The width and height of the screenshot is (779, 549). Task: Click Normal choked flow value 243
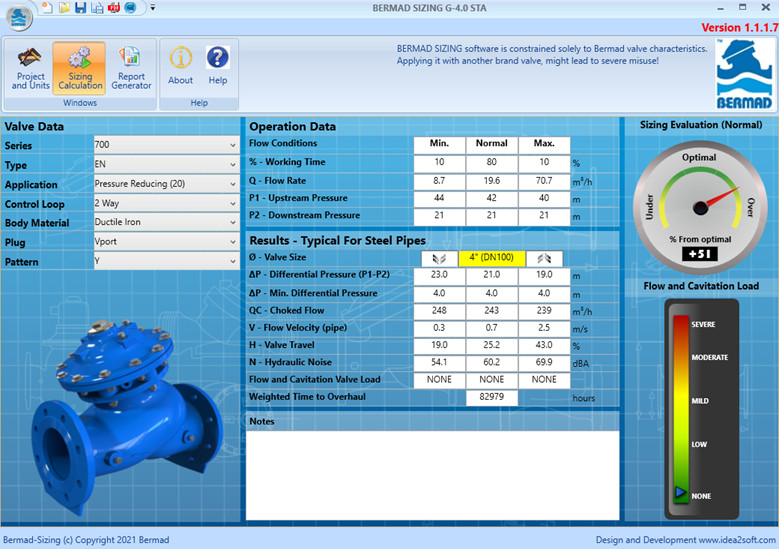(492, 311)
